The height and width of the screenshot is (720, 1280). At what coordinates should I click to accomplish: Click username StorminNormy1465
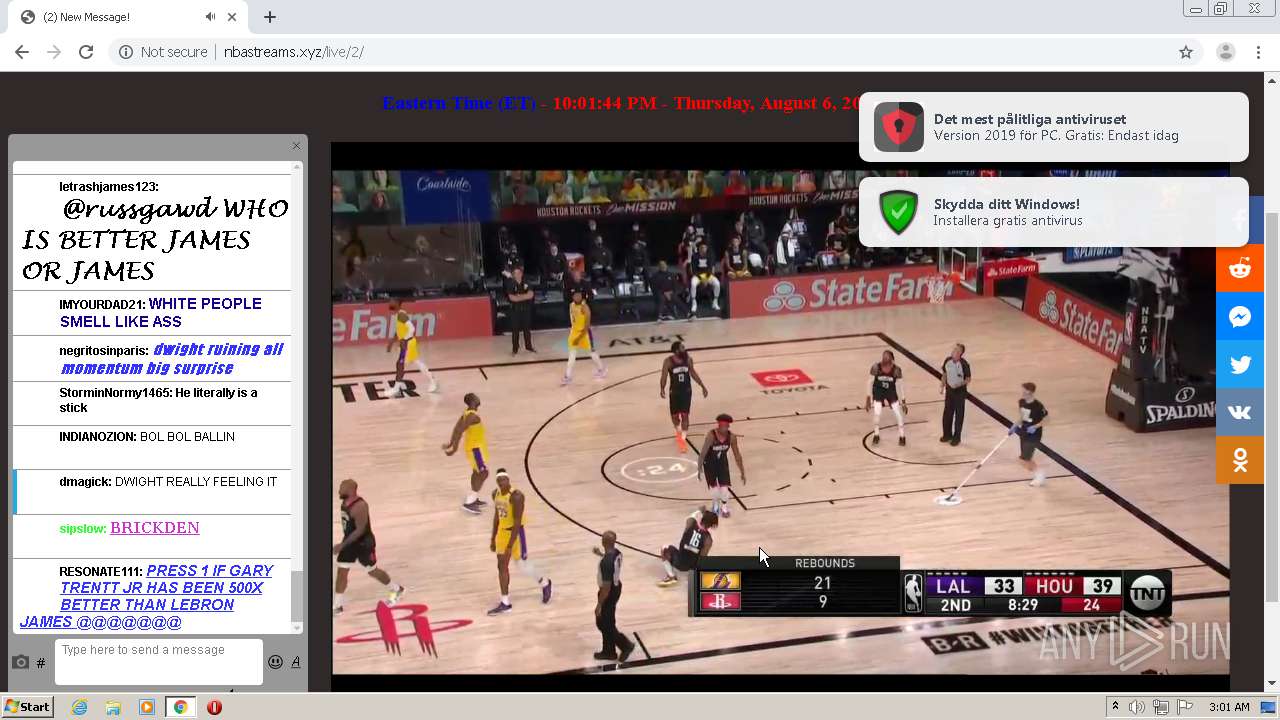(115, 393)
